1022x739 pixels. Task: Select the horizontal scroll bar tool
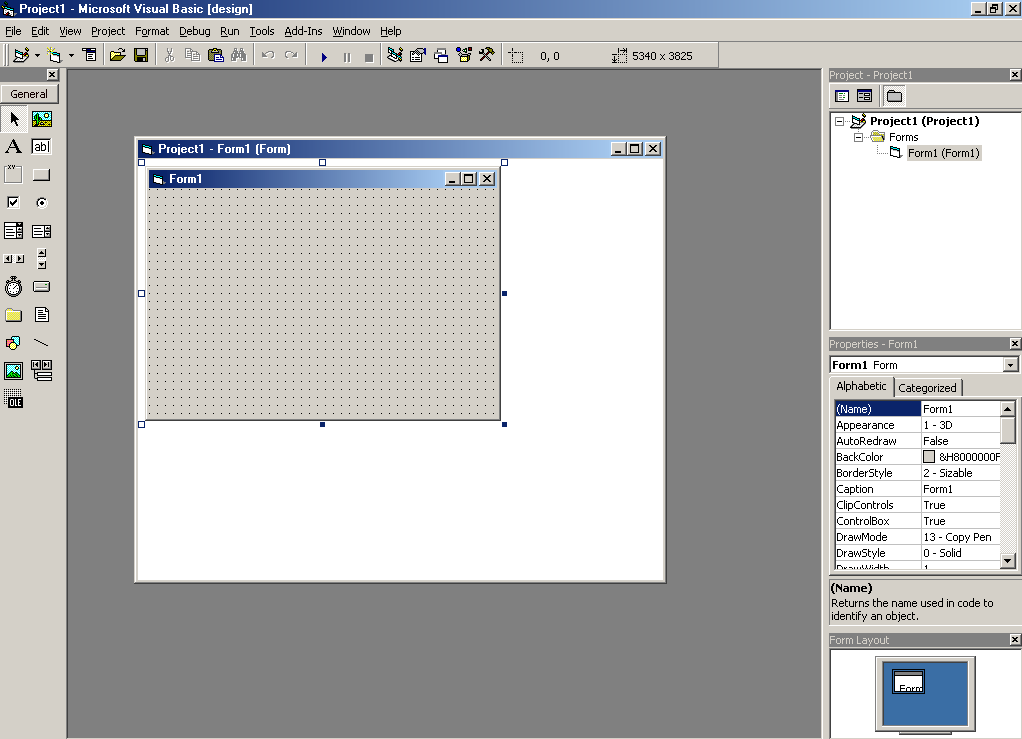click(14, 259)
